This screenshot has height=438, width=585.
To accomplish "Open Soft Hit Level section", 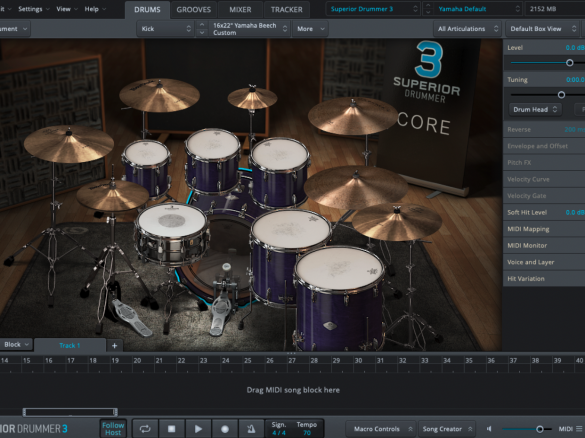I will click(544, 212).
